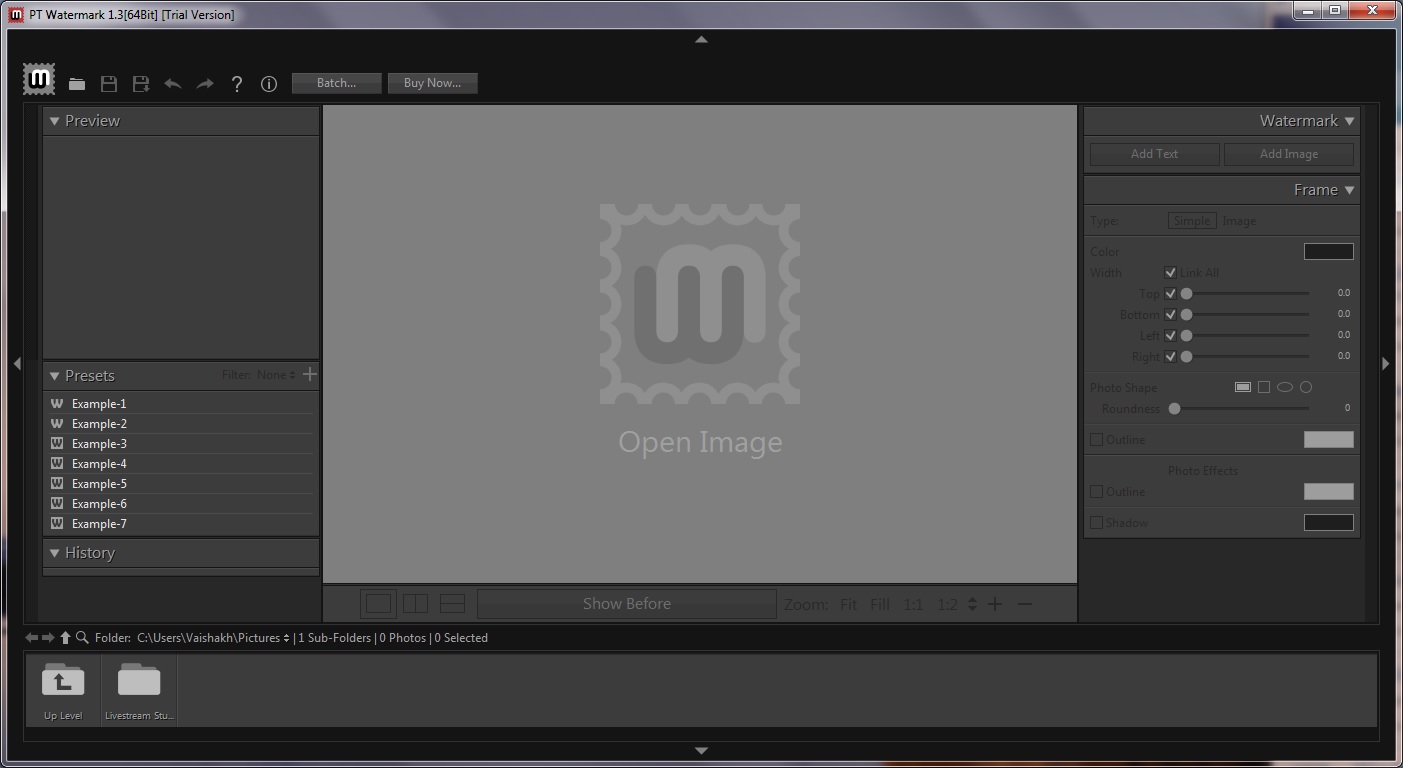The width and height of the screenshot is (1403, 768).
Task: Click the Up Level folder thumbnail
Action: tap(63, 690)
